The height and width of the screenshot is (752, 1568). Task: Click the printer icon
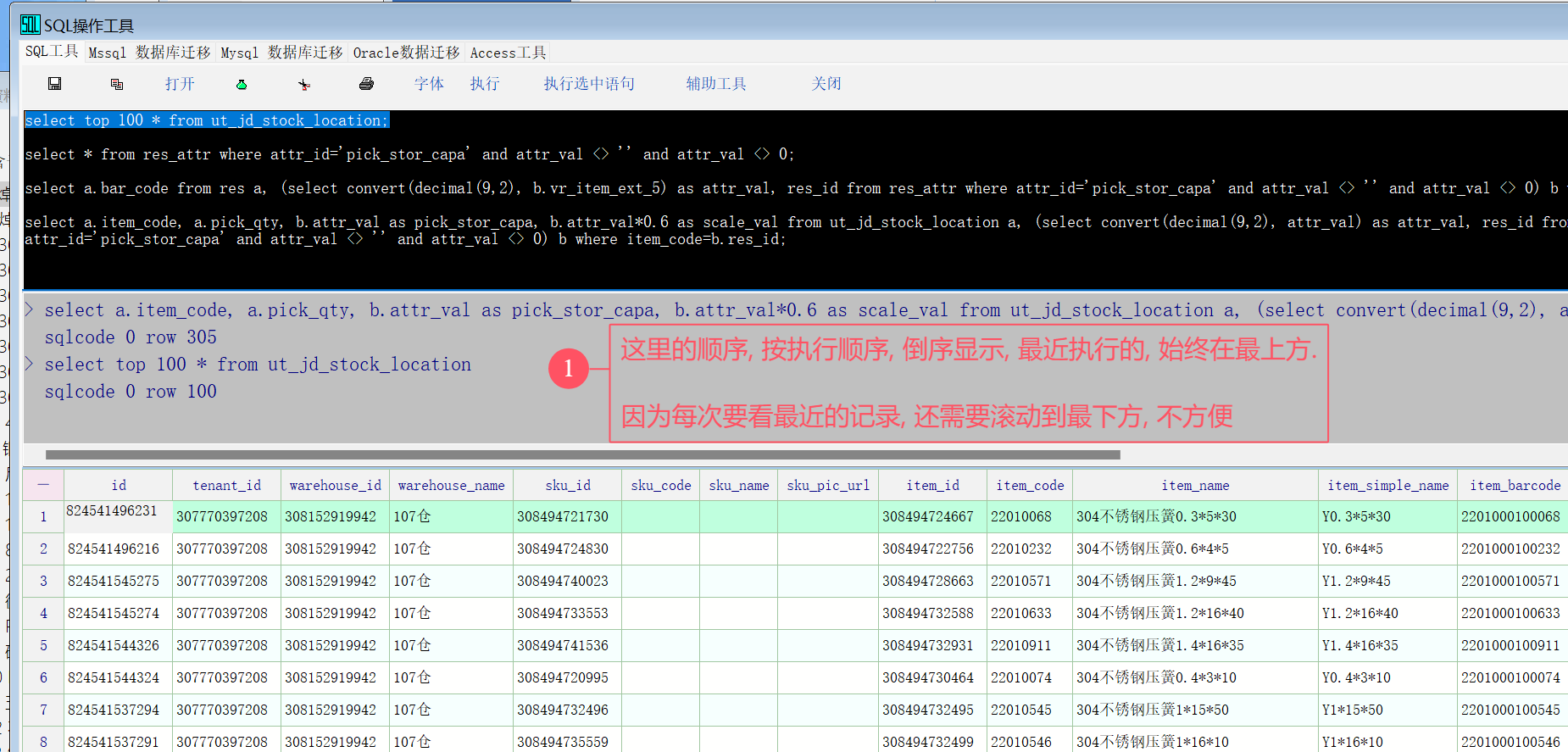click(x=366, y=83)
